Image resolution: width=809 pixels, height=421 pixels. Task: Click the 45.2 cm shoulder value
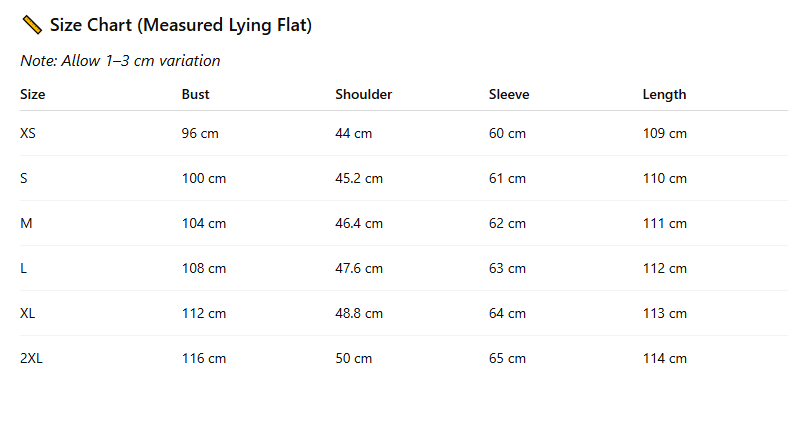(x=359, y=178)
